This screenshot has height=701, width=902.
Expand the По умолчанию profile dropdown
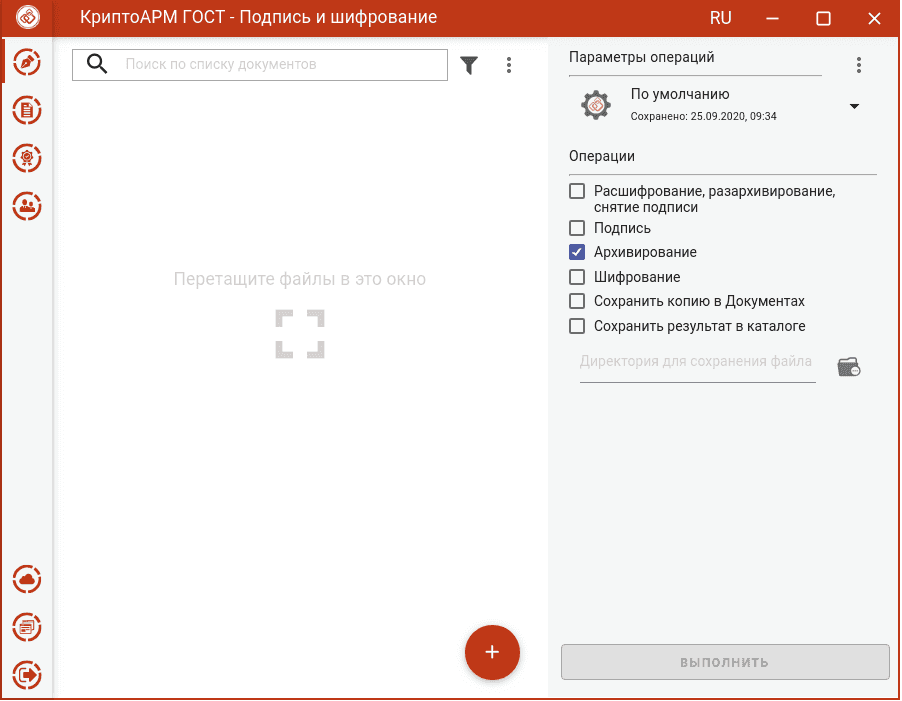854,106
